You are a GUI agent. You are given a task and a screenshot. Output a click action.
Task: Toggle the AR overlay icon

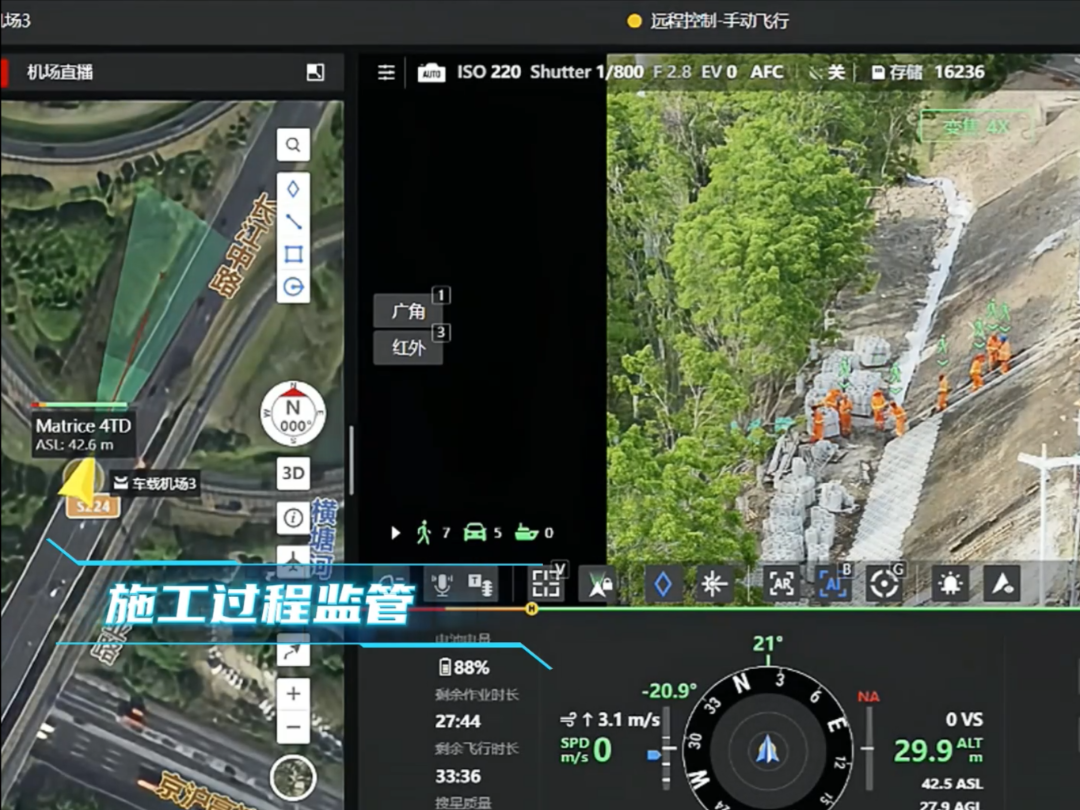[781, 585]
